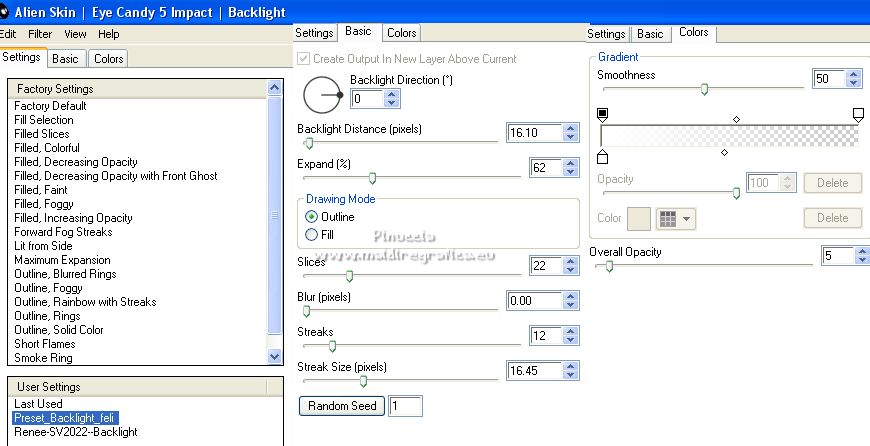870x446 pixels.
Task: Open the gradient Color swatch
Action: (x=638, y=219)
